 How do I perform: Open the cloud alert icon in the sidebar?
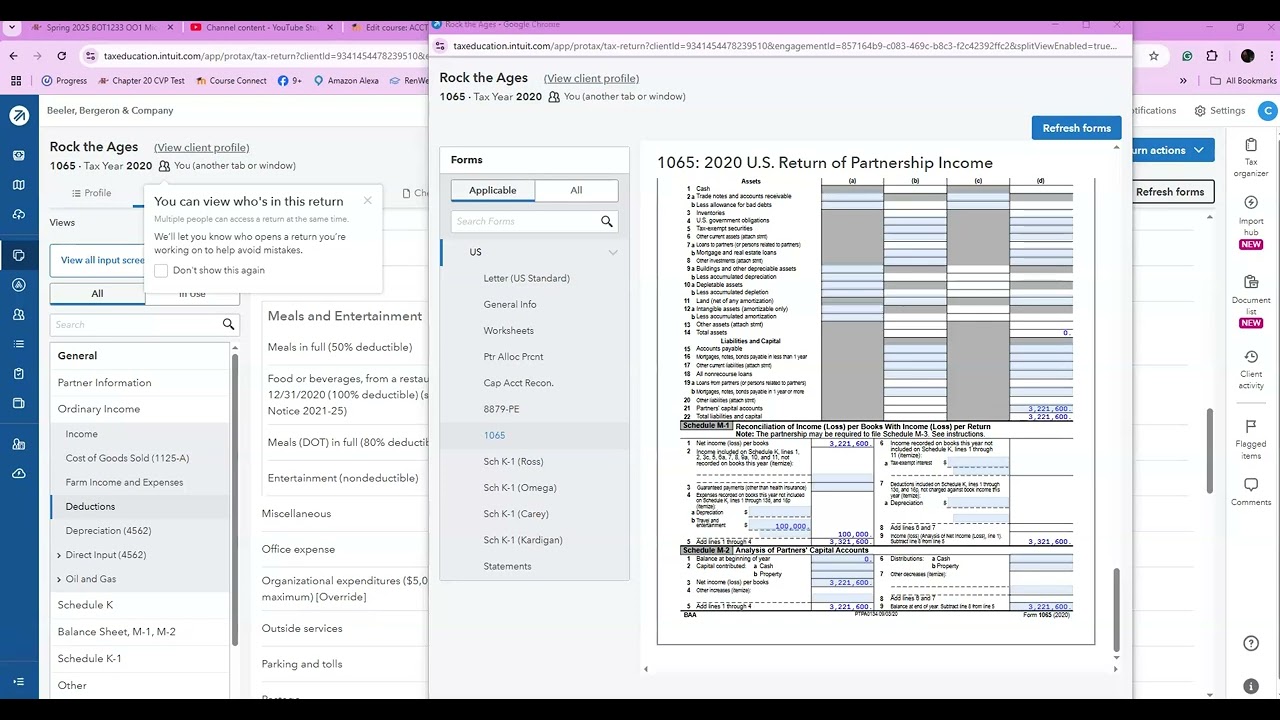pyautogui.click(x=19, y=473)
